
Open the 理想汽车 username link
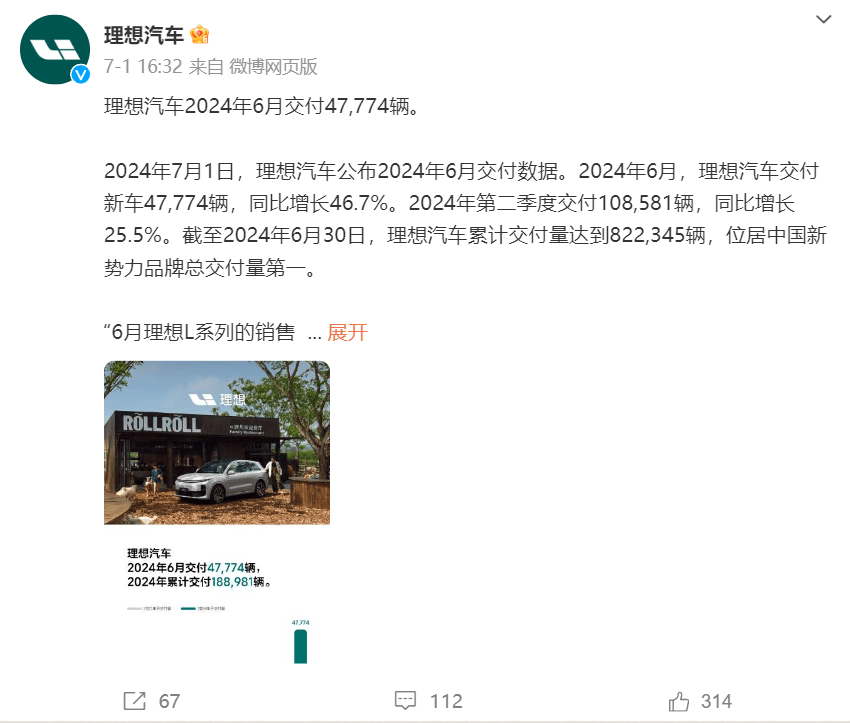tap(144, 35)
